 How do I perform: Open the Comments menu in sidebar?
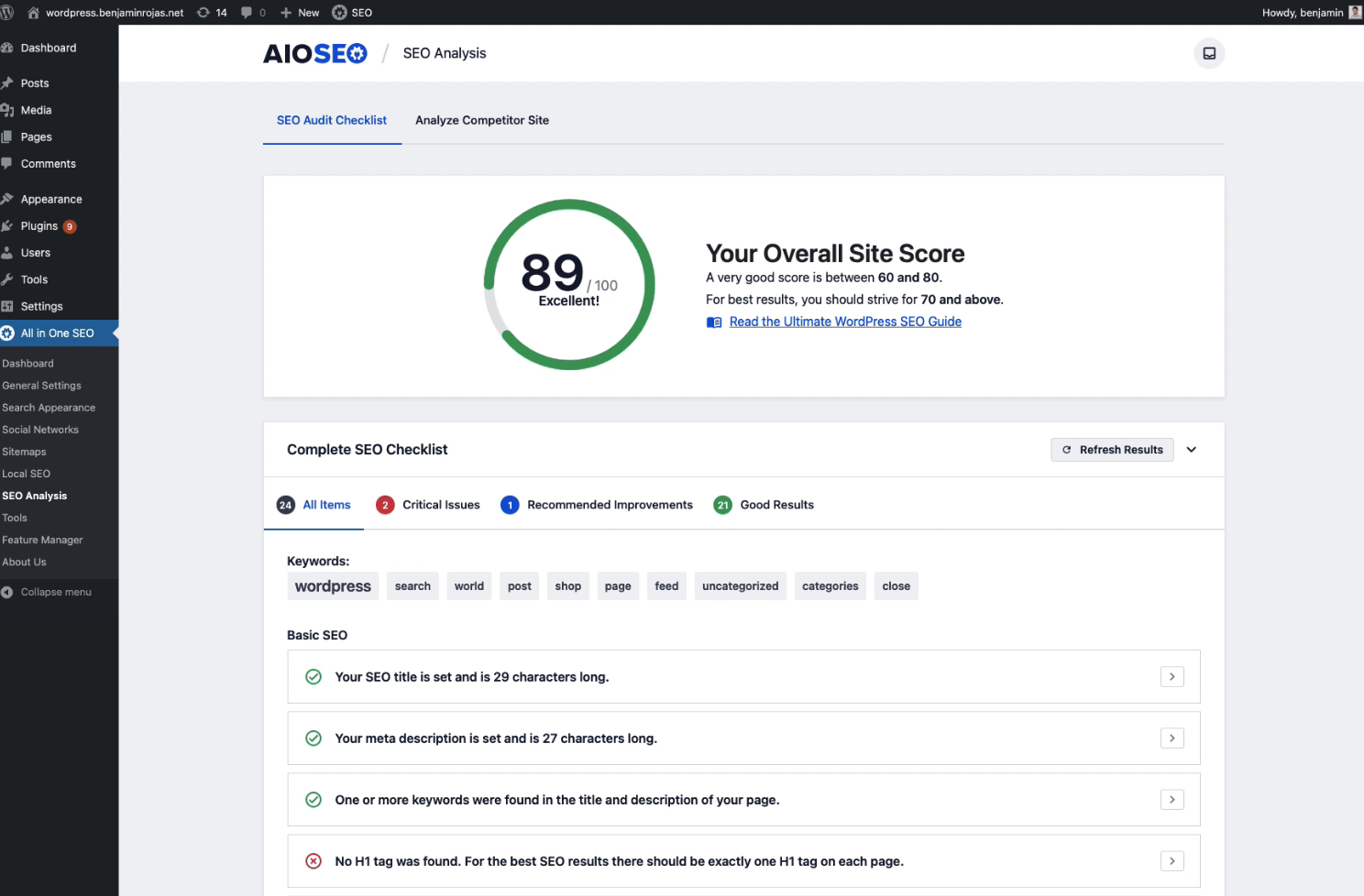click(49, 164)
